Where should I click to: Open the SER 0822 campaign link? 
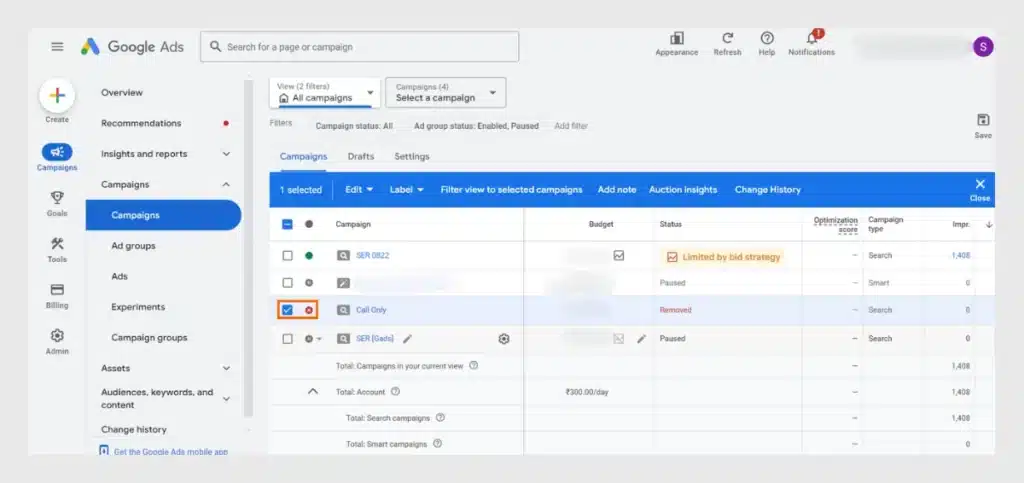click(372, 256)
